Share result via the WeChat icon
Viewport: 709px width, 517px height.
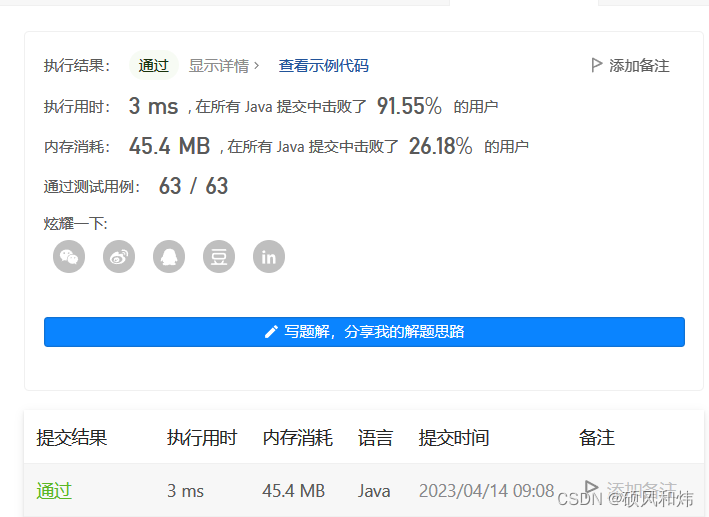(x=69, y=256)
